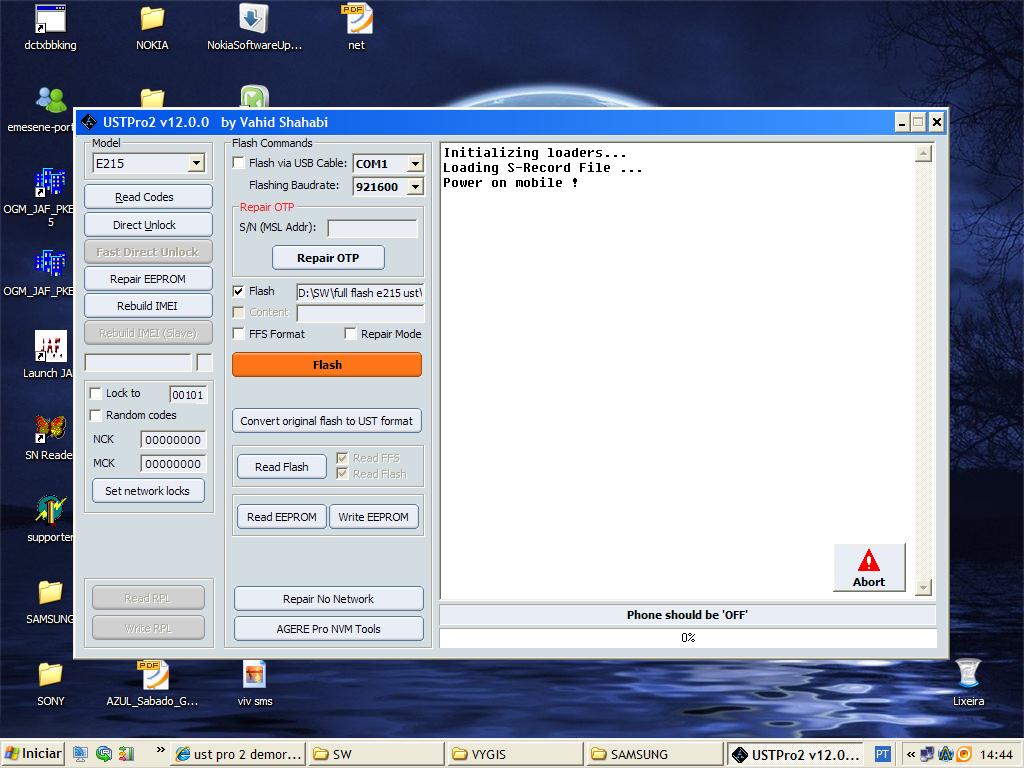Click the MCK code input field
The height and width of the screenshot is (768, 1024).
(173, 464)
